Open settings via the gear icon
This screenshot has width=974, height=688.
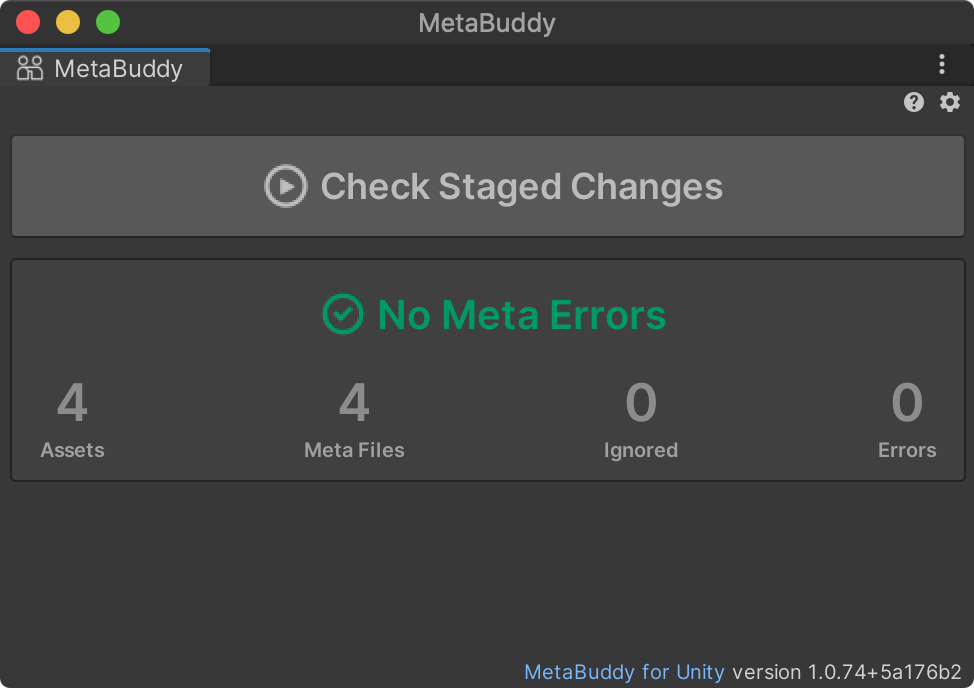950,102
